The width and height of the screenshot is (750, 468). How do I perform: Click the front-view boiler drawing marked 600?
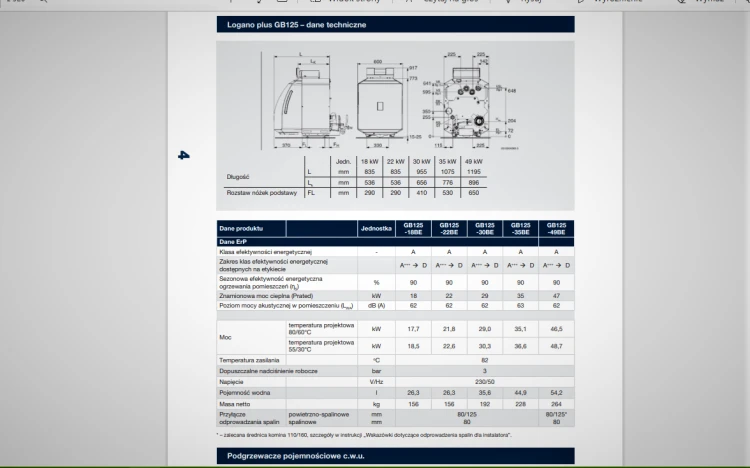tap(385, 100)
